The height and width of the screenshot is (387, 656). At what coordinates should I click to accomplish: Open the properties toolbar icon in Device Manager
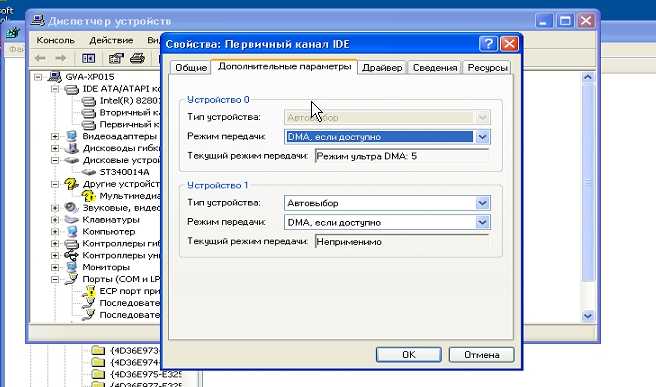tap(116, 58)
